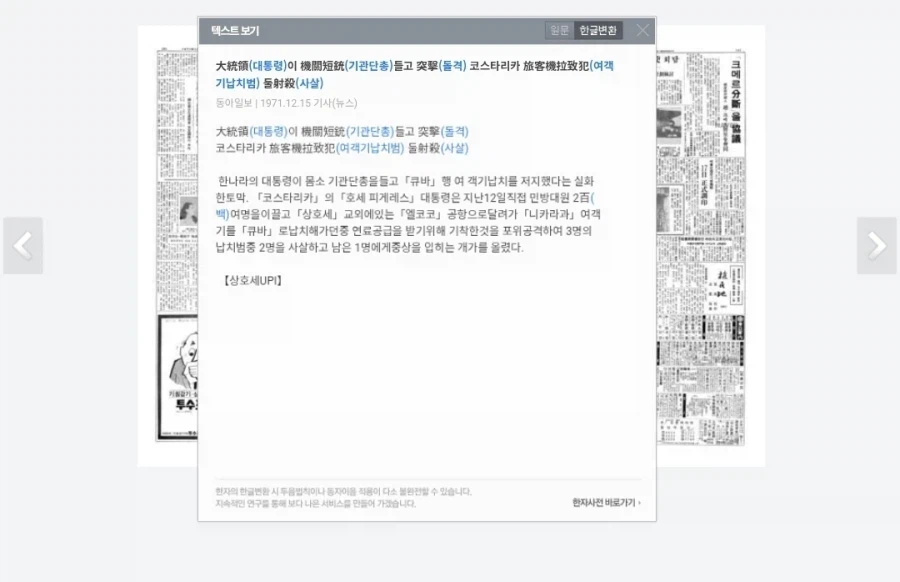Go to next page with right arrow
The width and height of the screenshot is (900, 582).
coord(876,246)
